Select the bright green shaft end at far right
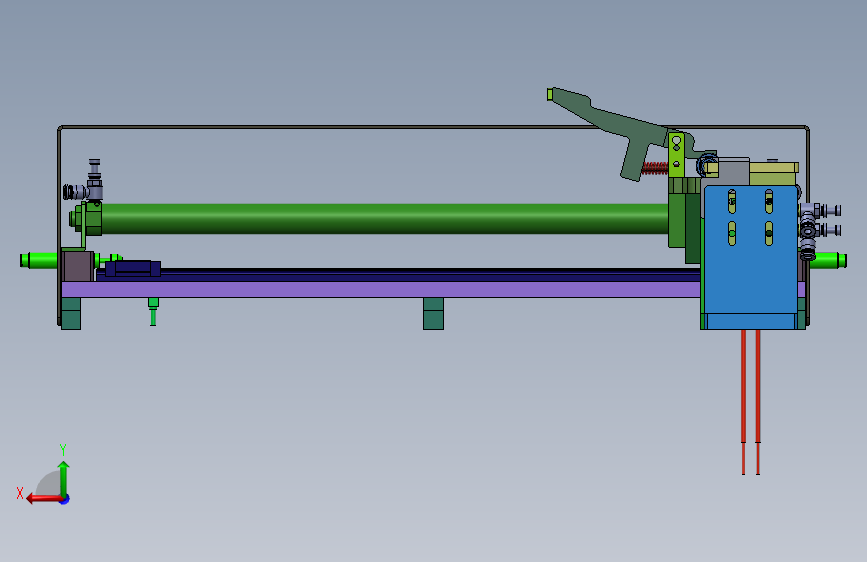The image size is (867, 562). (x=828, y=261)
